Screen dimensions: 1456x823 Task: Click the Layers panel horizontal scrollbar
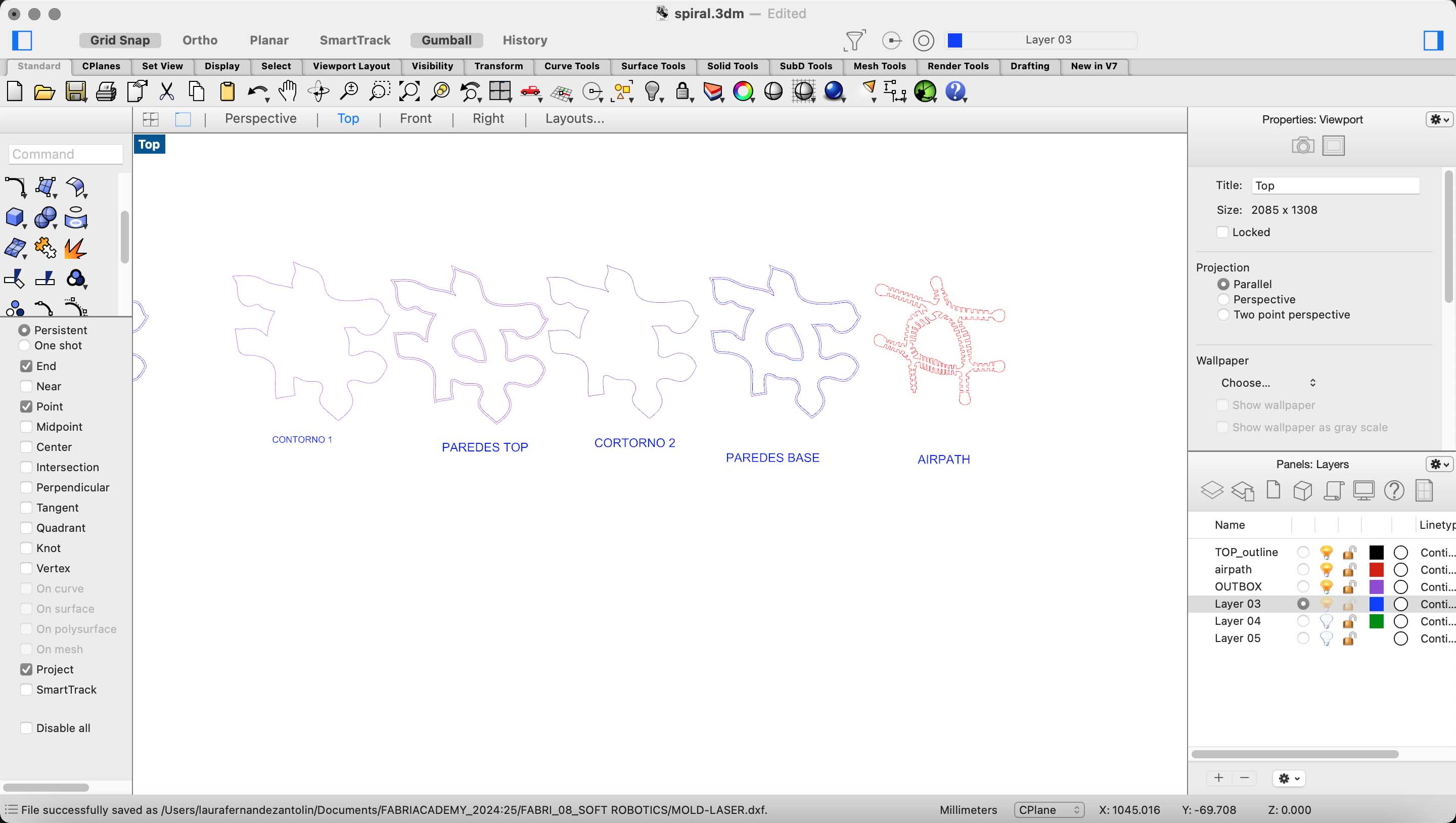1295,754
